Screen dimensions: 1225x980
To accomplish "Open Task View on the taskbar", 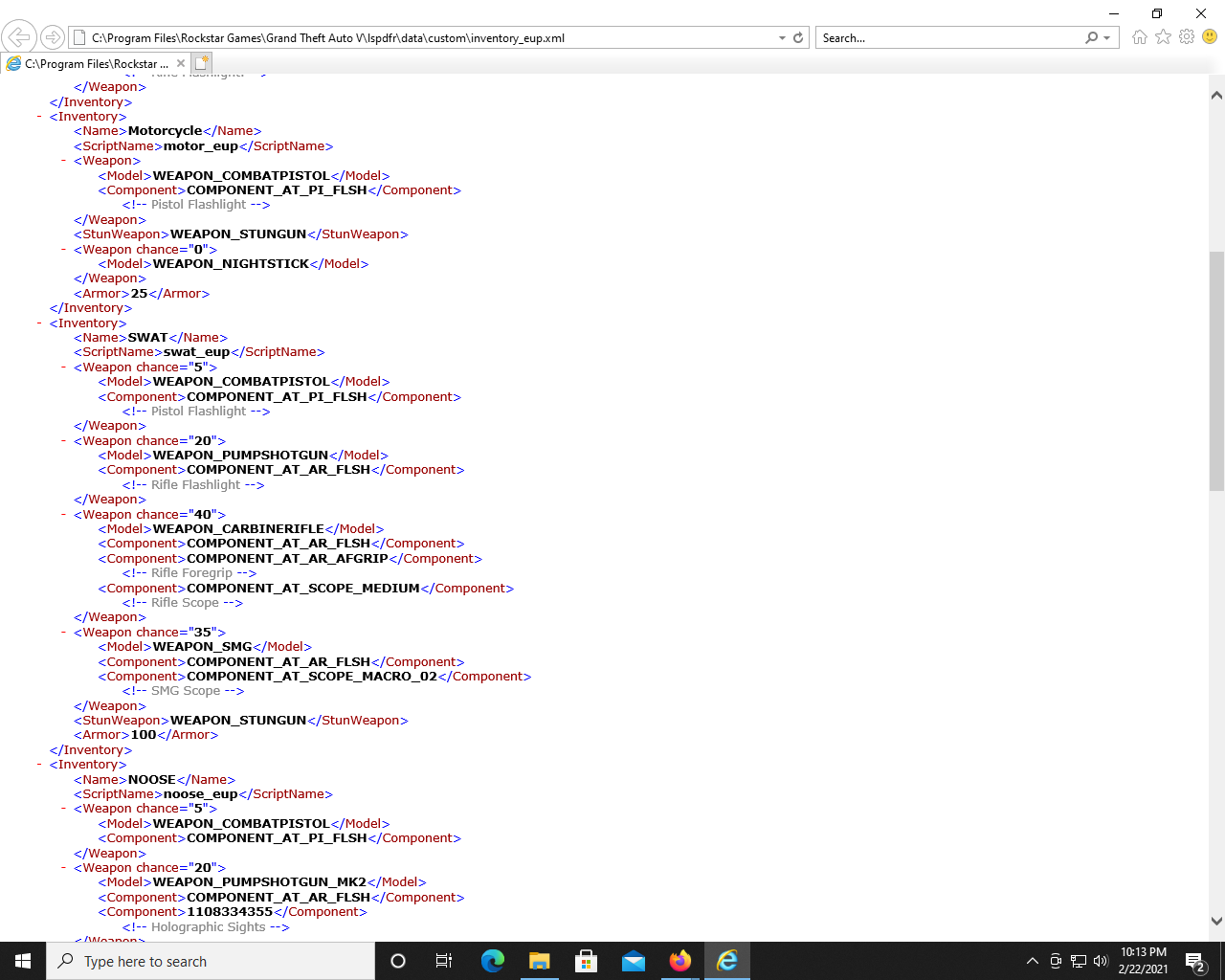I will tap(444, 961).
